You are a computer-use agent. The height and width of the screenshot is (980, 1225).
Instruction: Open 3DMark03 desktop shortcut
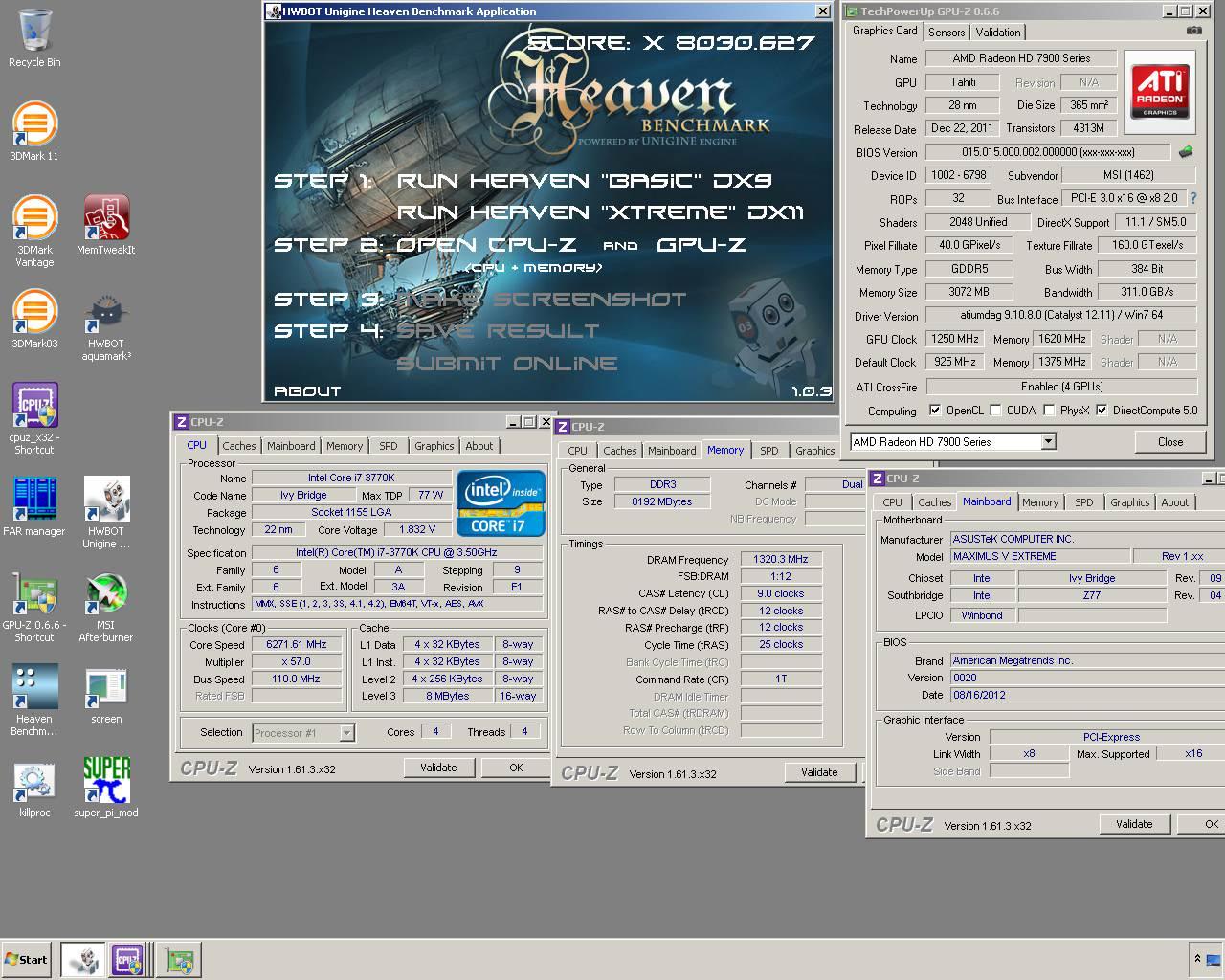pos(34,319)
